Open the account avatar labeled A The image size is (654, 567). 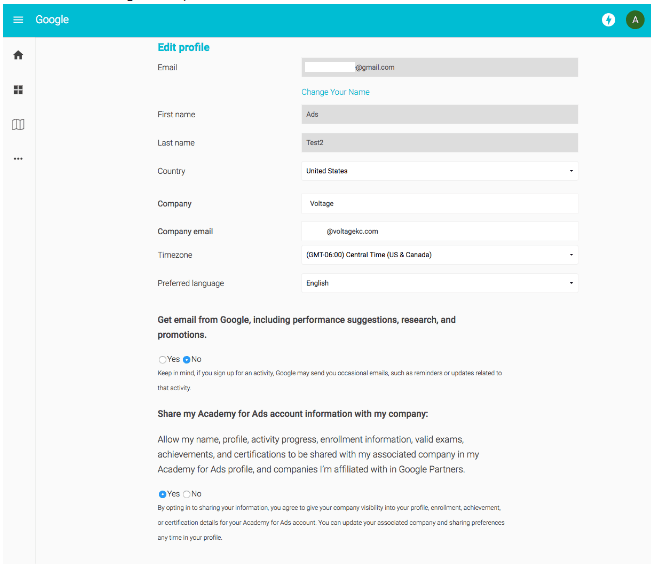click(x=635, y=20)
